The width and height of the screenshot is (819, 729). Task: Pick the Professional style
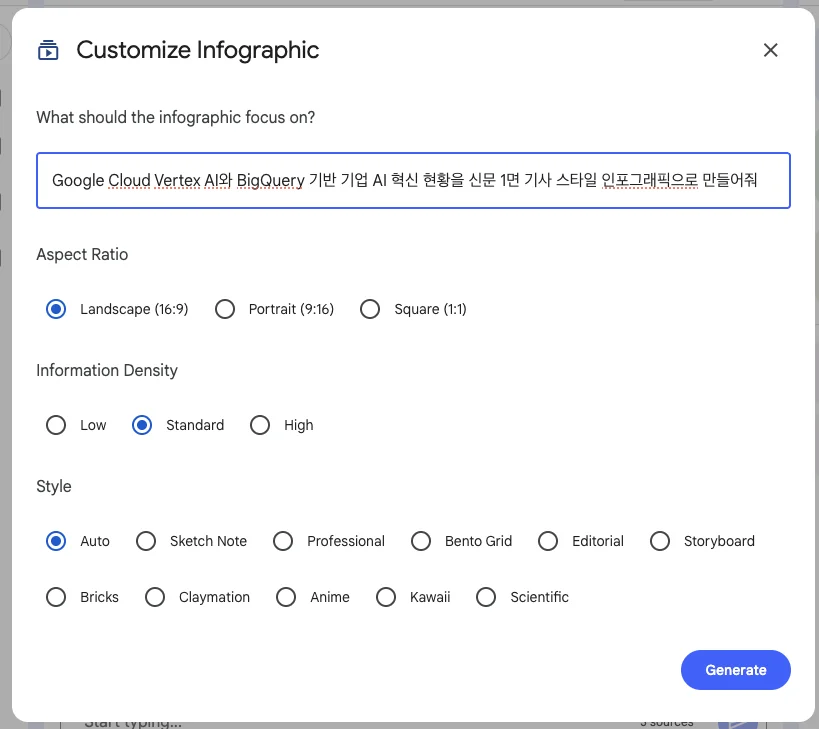(283, 541)
